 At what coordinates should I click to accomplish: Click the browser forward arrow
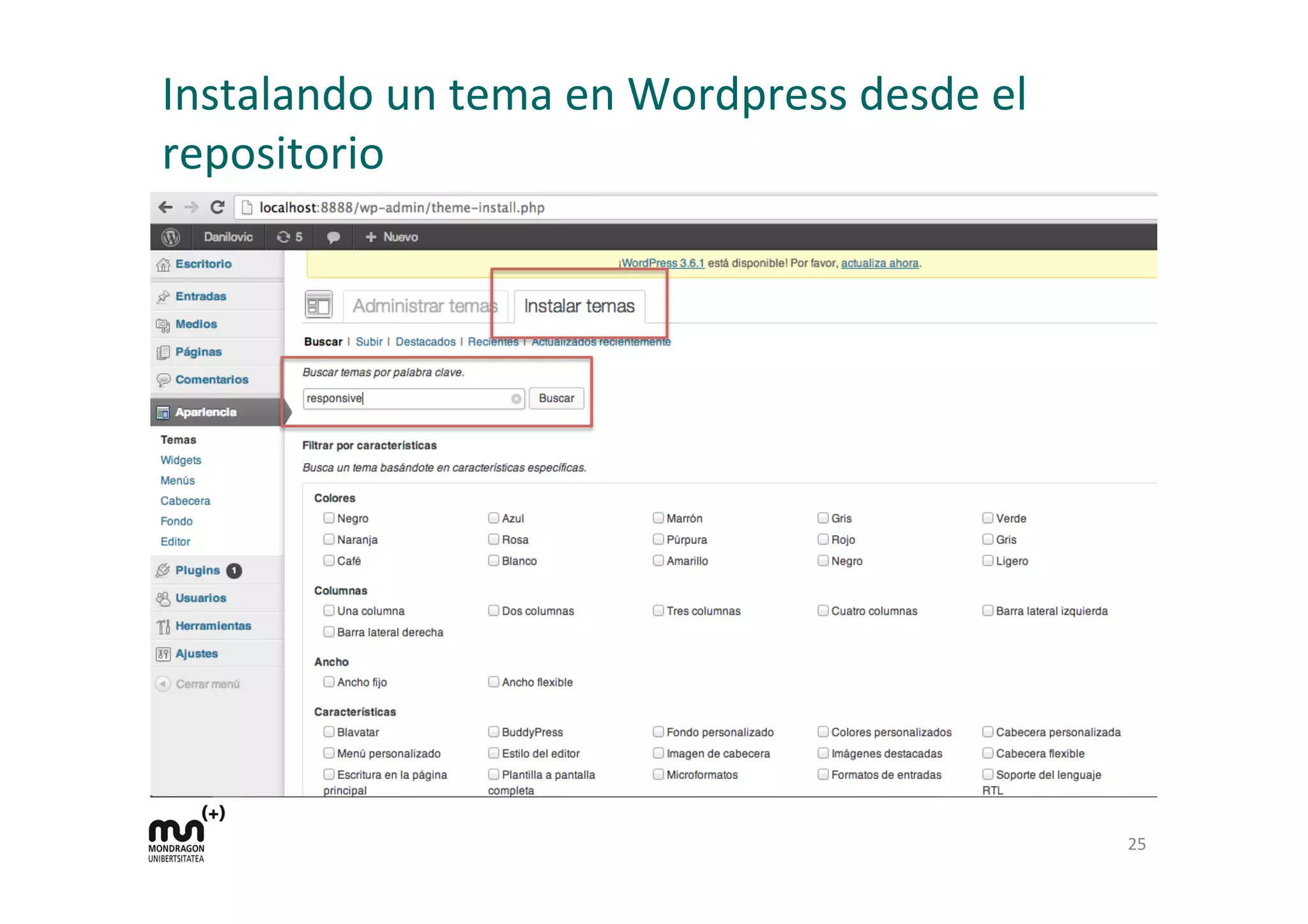192,207
